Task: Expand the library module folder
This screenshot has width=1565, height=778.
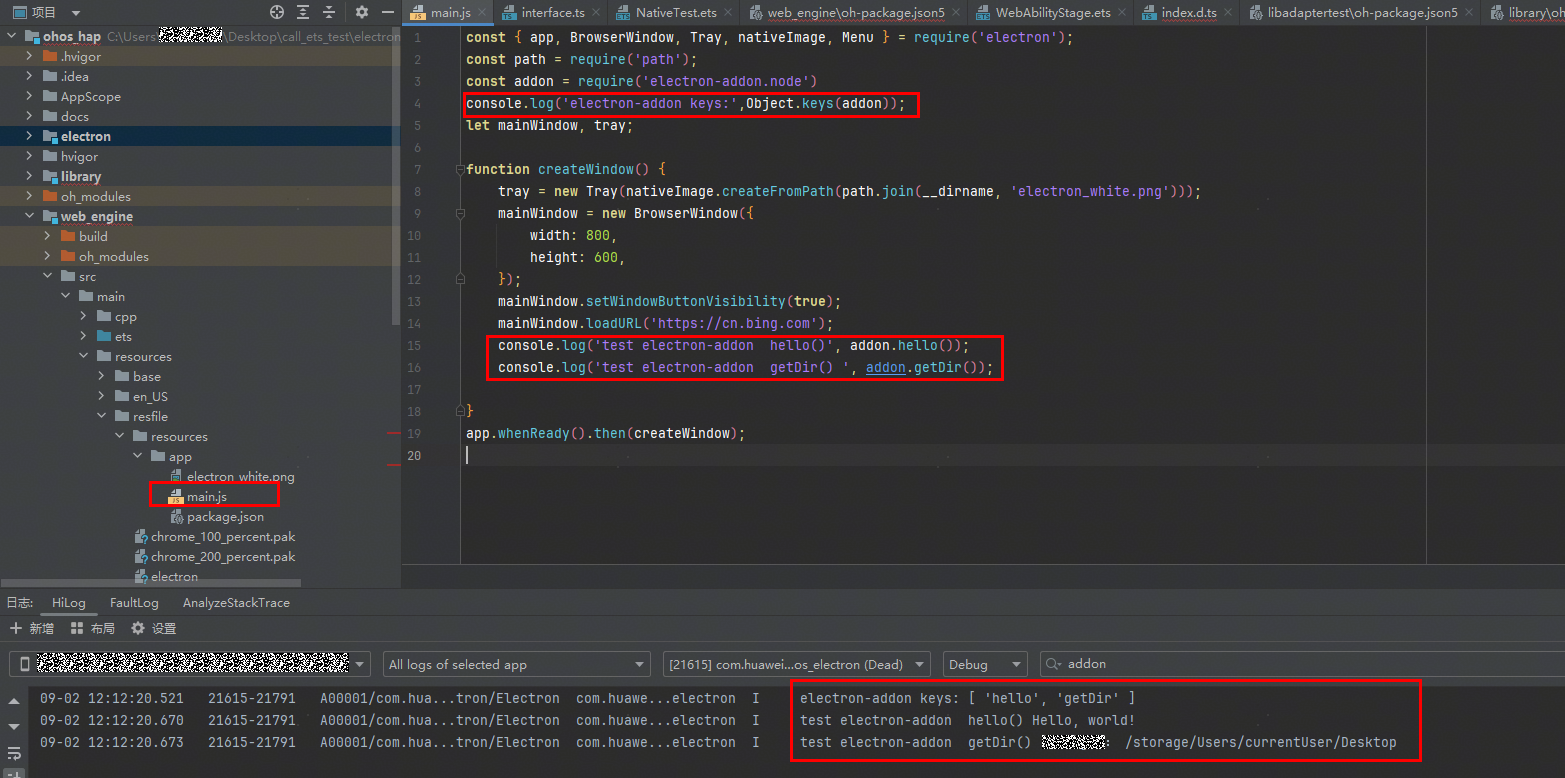Action: pos(30,176)
